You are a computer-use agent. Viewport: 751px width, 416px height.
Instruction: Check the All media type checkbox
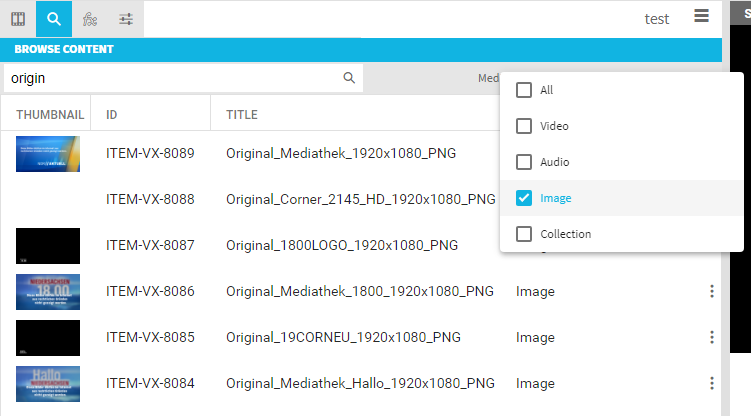tap(524, 90)
